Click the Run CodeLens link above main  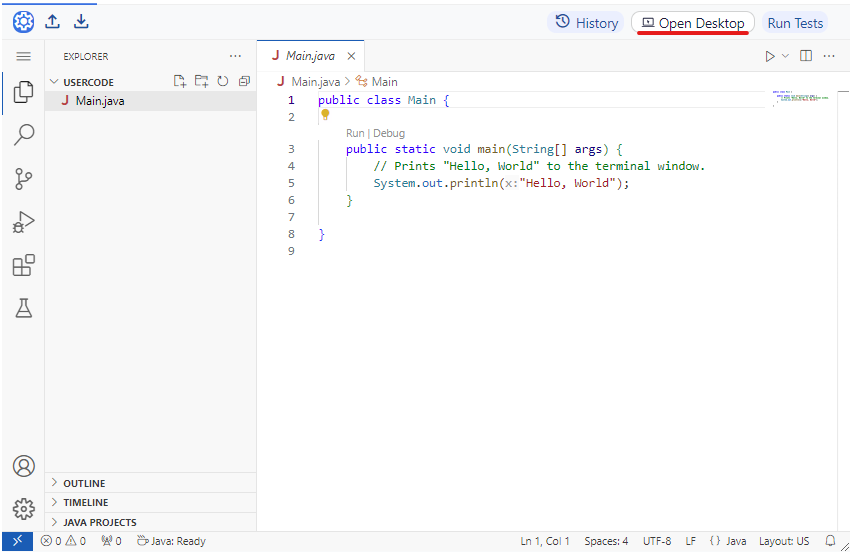pos(355,133)
